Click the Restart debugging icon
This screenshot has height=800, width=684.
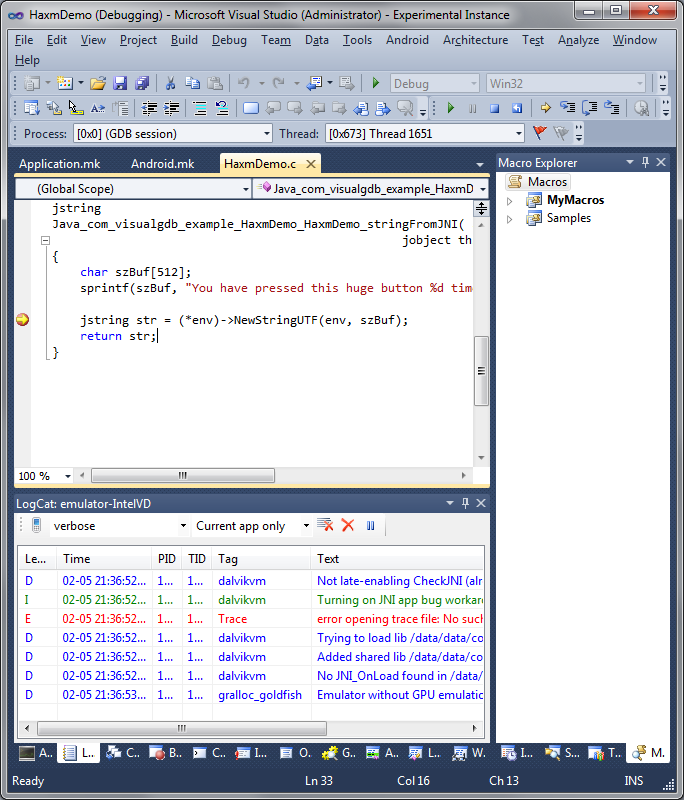point(517,108)
